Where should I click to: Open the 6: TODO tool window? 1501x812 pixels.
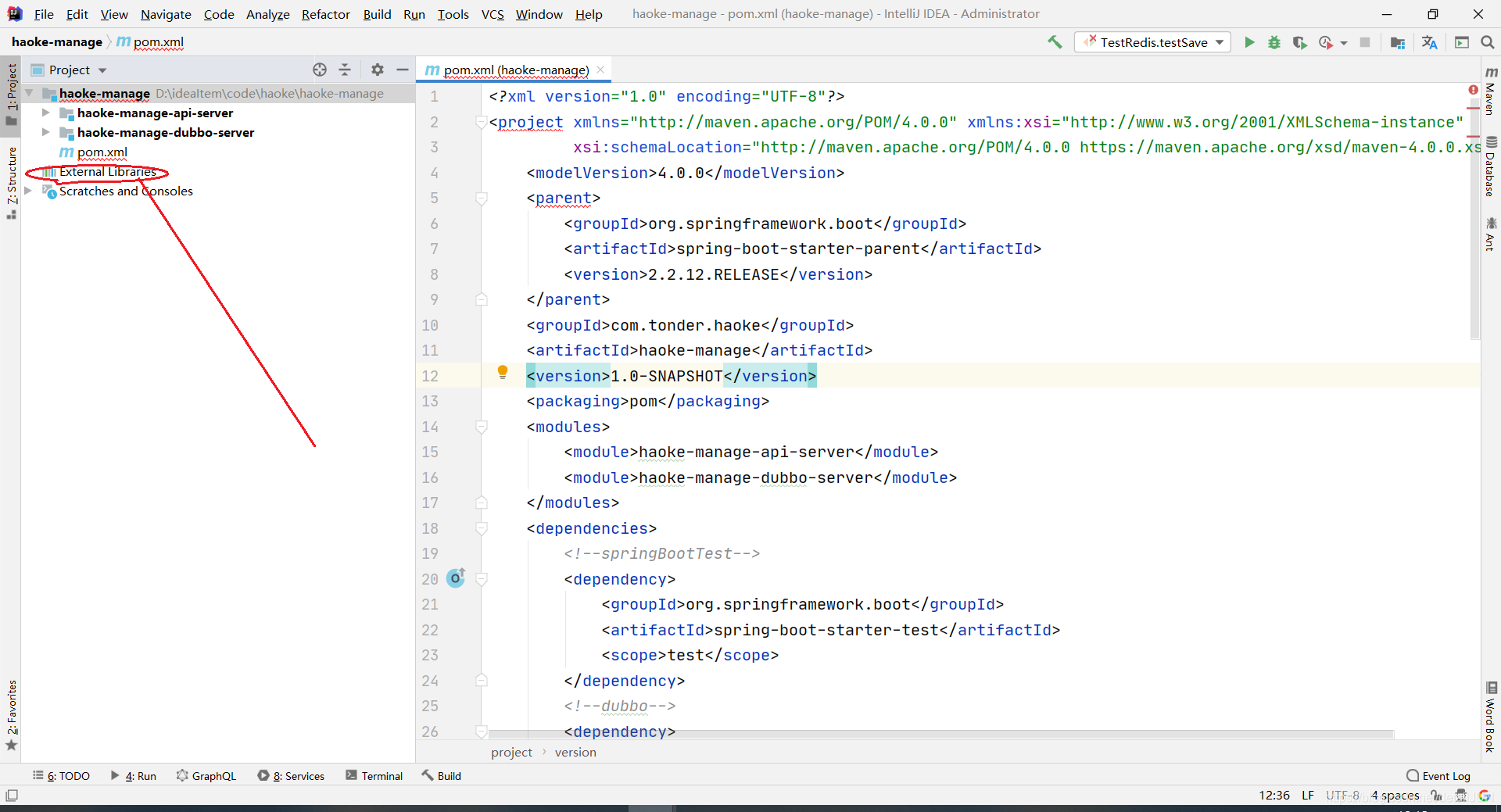pyautogui.click(x=61, y=776)
